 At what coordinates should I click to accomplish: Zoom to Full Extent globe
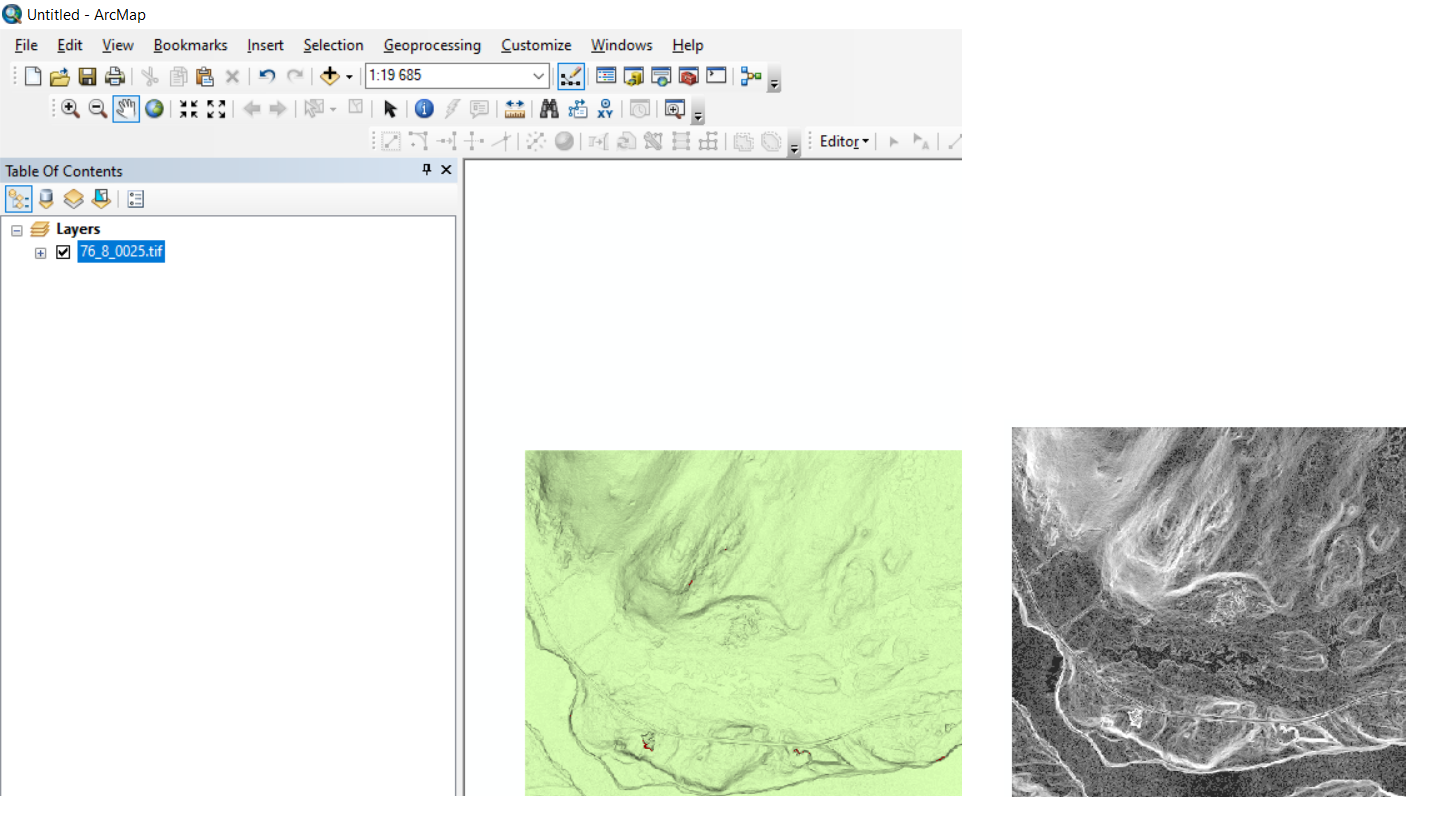tap(154, 109)
